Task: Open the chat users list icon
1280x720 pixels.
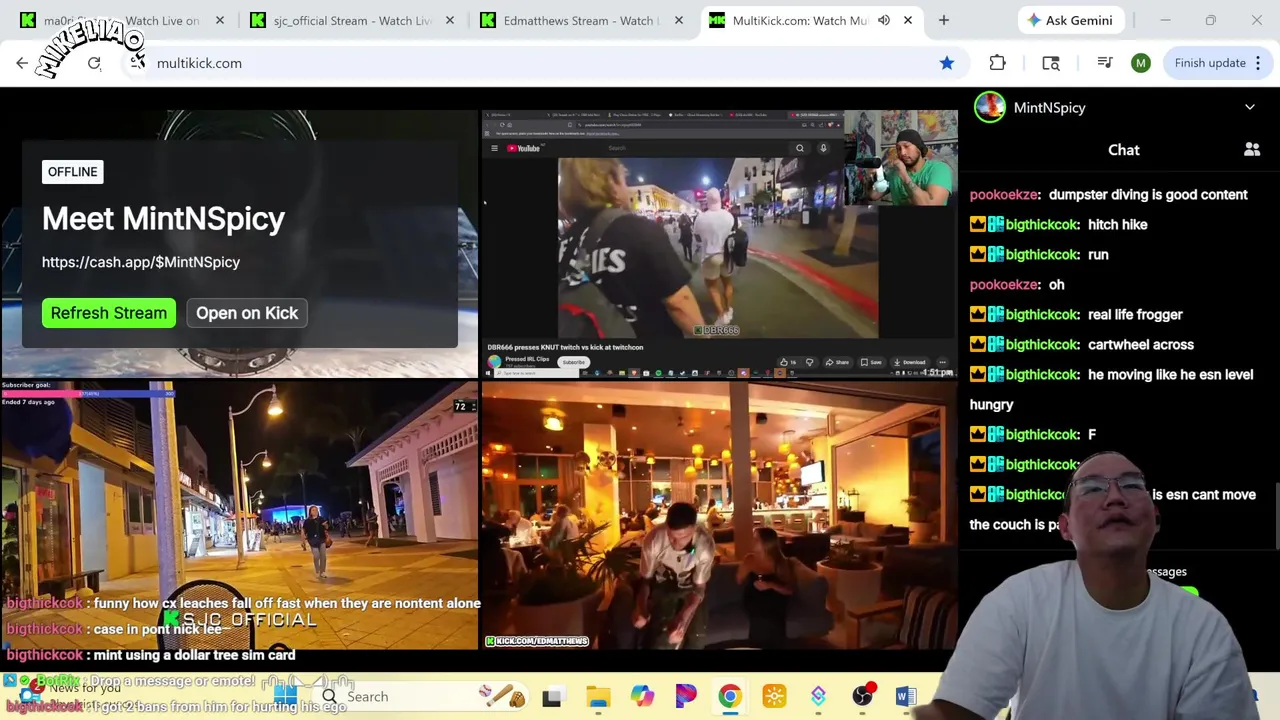Action: click(1251, 150)
